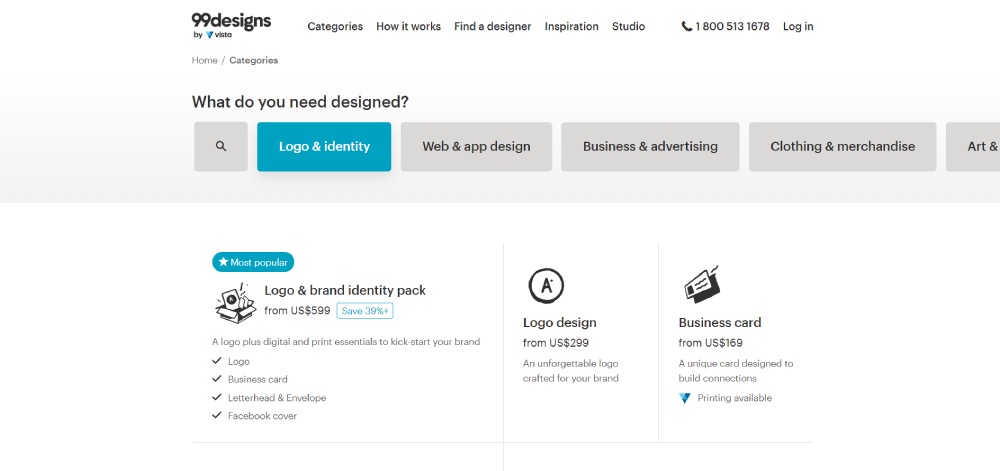Click the Home breadcrumb link
Screen dimensions: 1000x471
coord(204,61)
